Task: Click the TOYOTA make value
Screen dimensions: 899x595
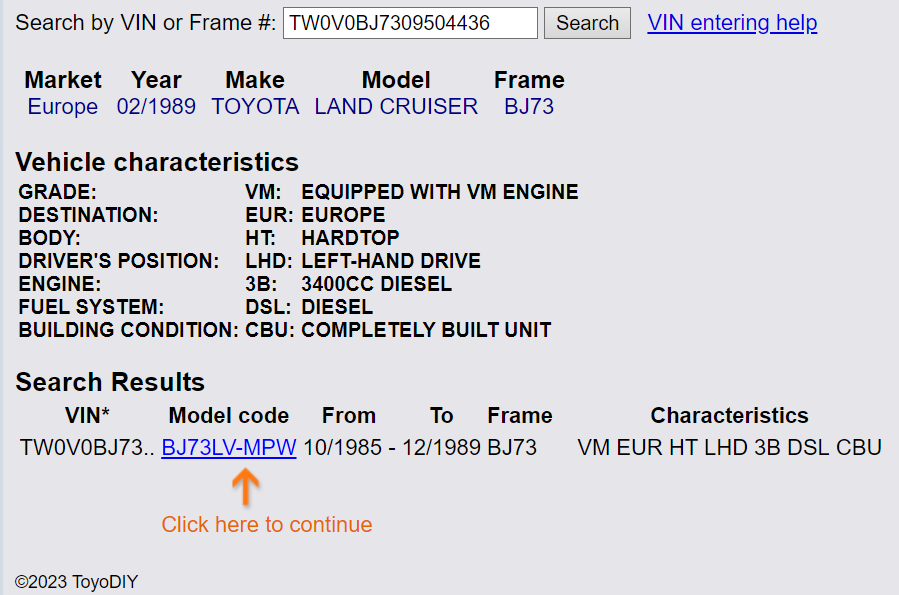Action: pos(255,107)
